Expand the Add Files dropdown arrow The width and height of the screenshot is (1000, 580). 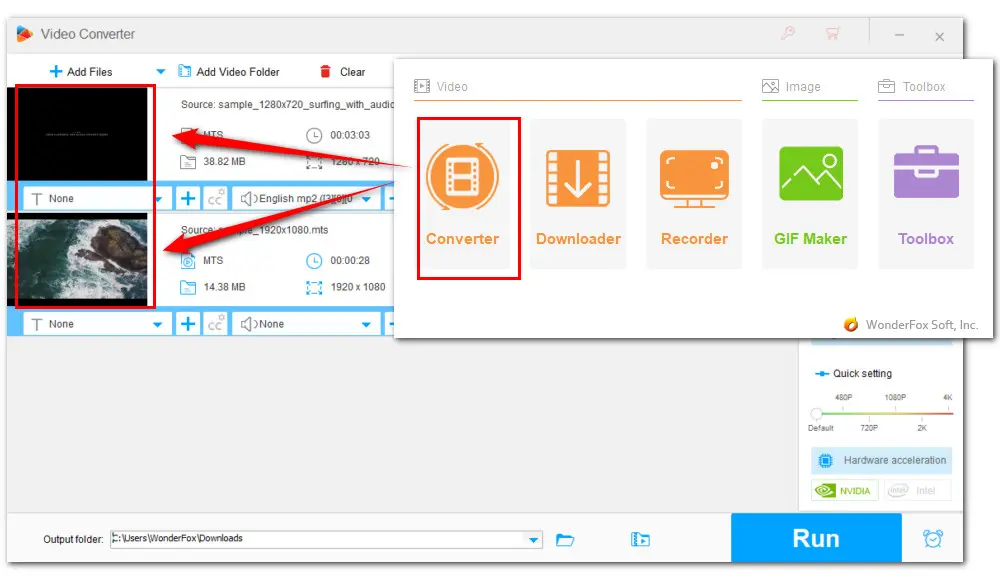160,72
